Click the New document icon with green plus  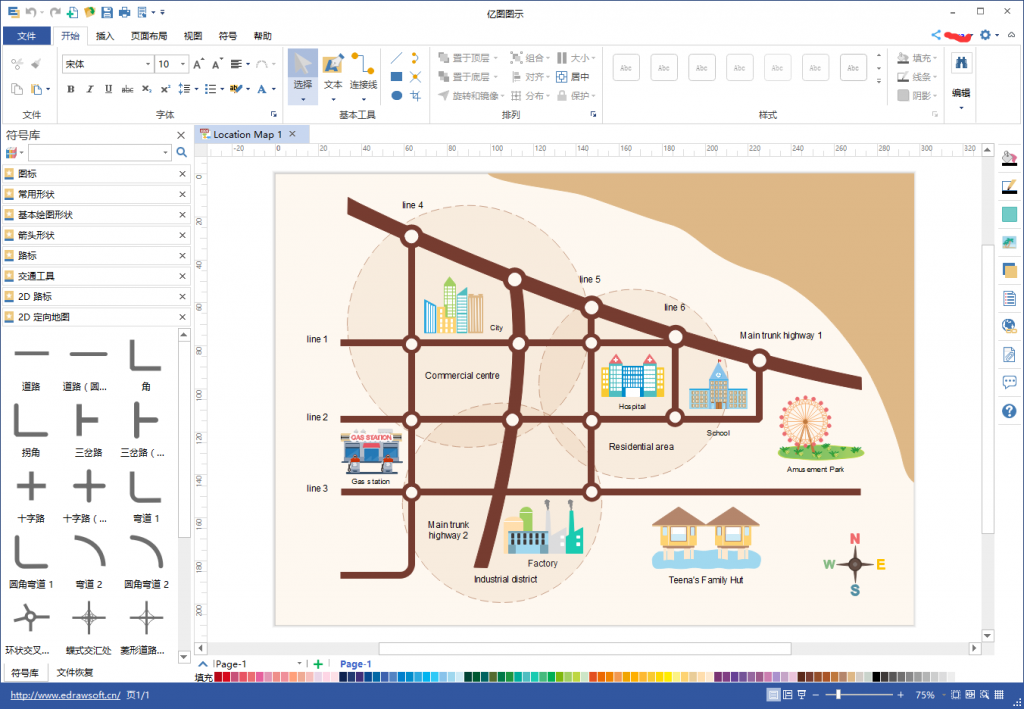(72, 12)
